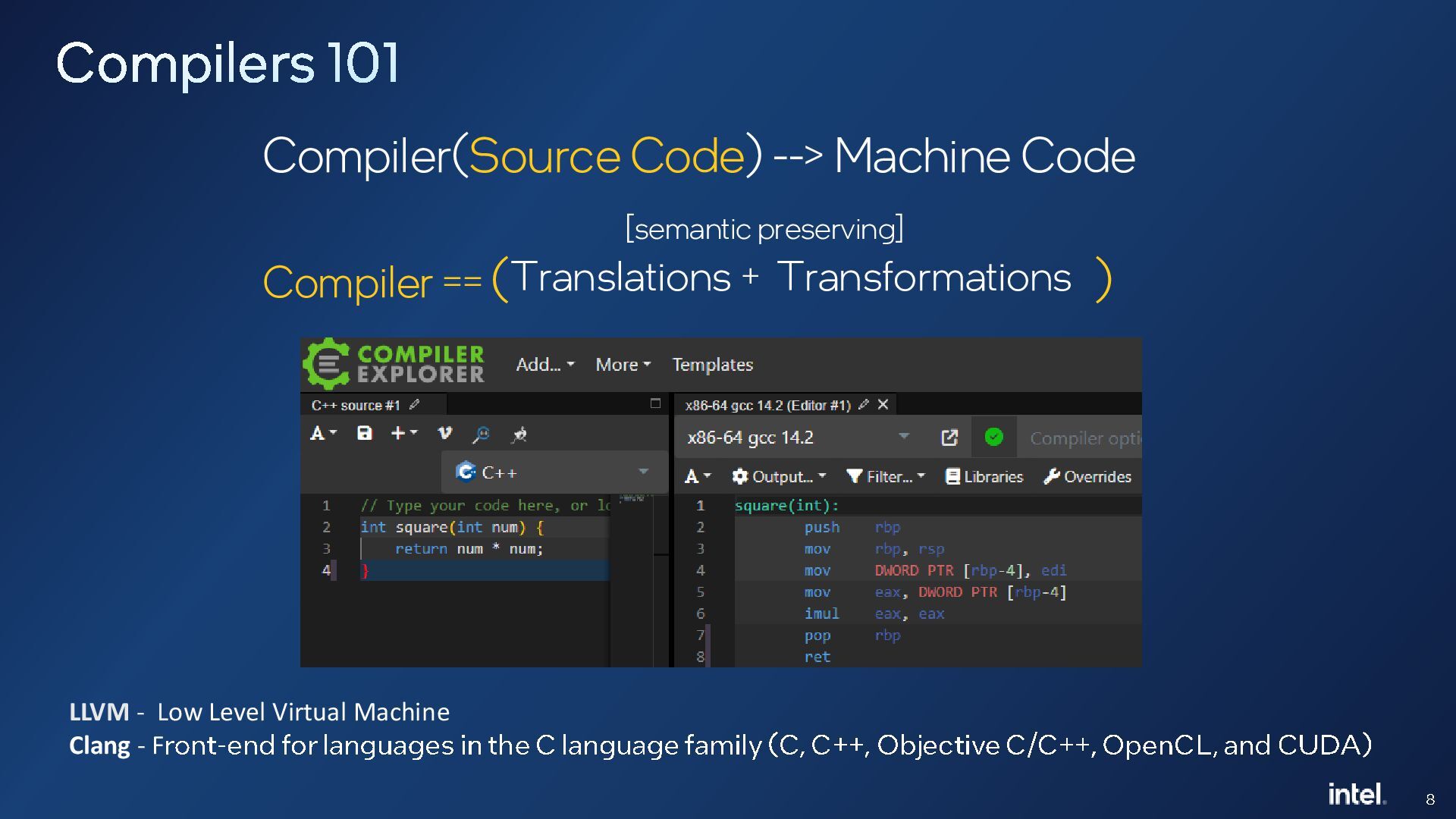Click the Compiler Explorer logo
1456x819 pixels.
[394, 364]
